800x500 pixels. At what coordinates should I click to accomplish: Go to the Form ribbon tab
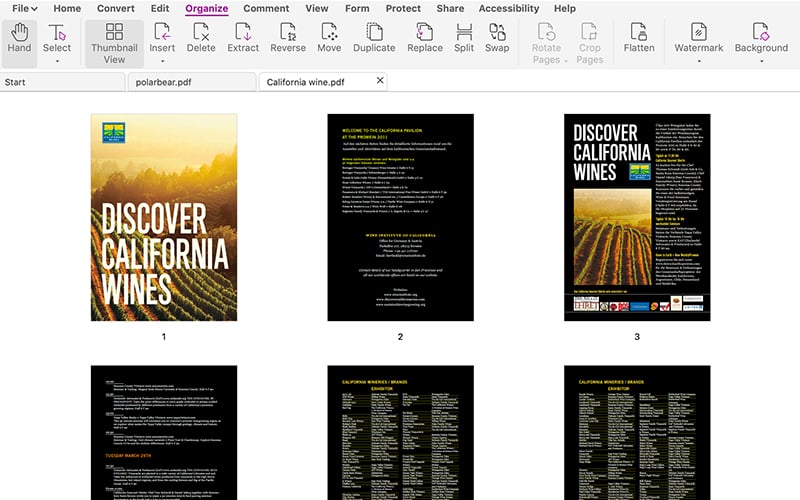click(357, 9)
